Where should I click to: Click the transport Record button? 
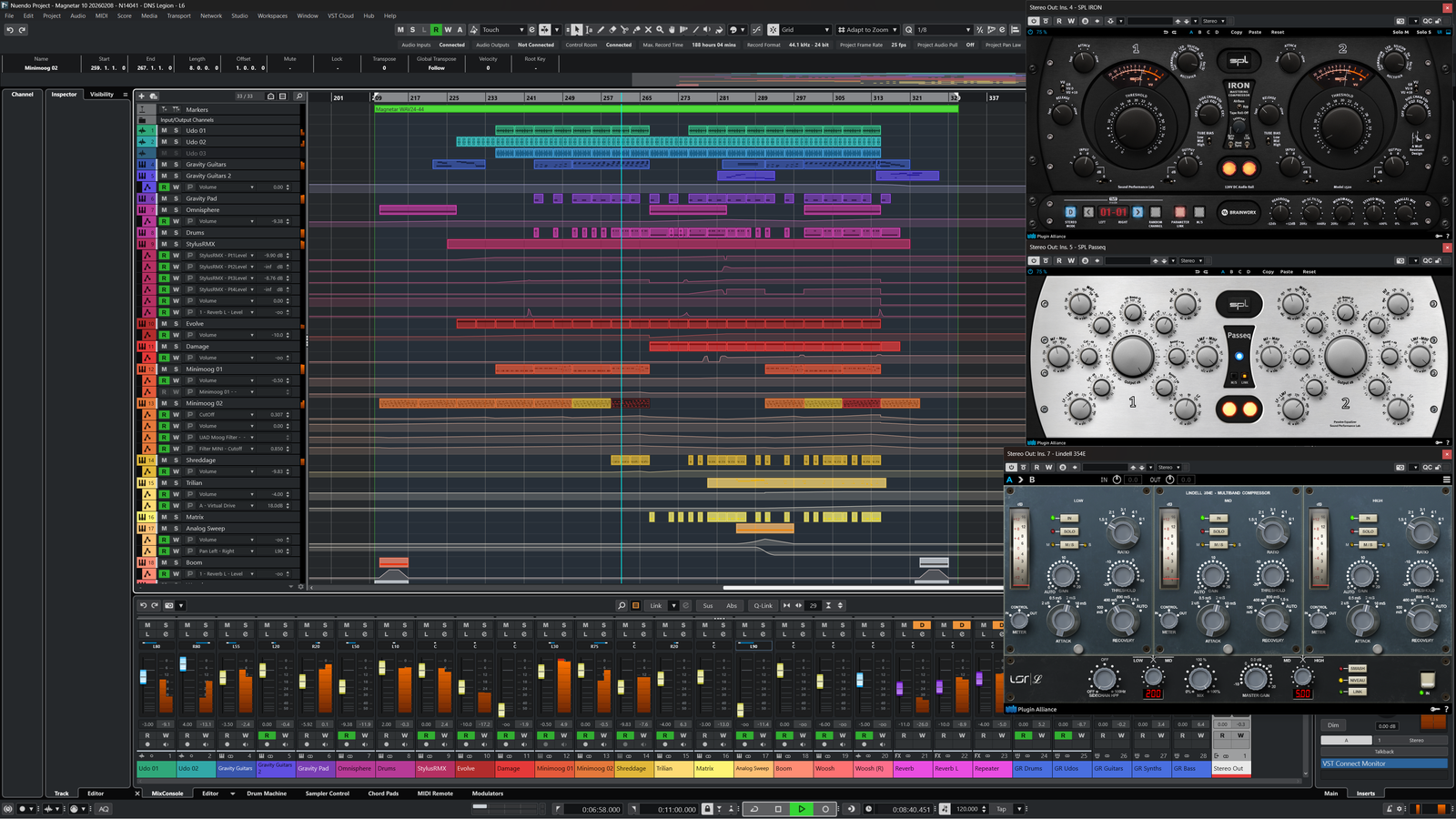click(825, 809)
